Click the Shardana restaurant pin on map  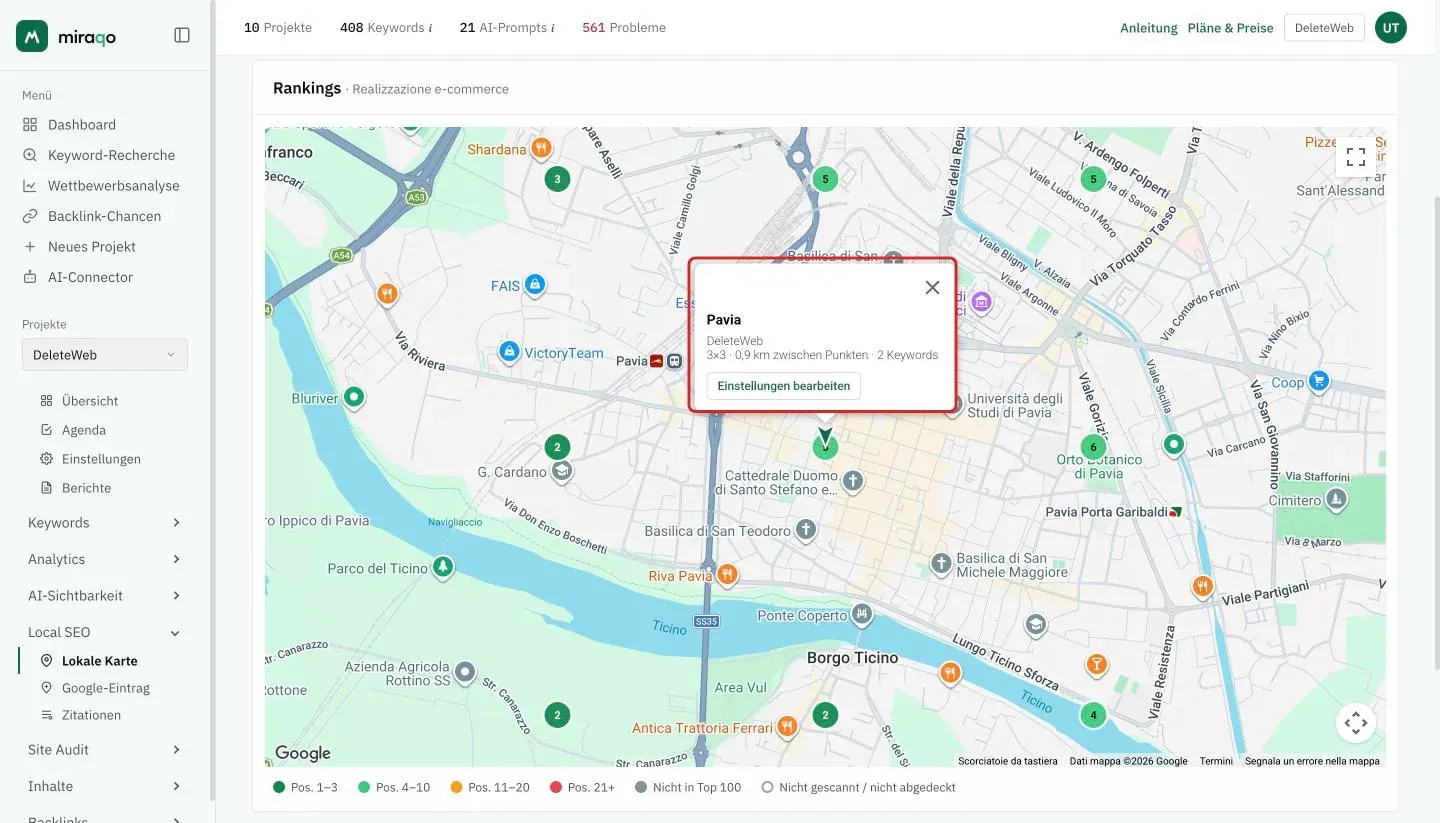pyautogui.click(x=541, y=149)
